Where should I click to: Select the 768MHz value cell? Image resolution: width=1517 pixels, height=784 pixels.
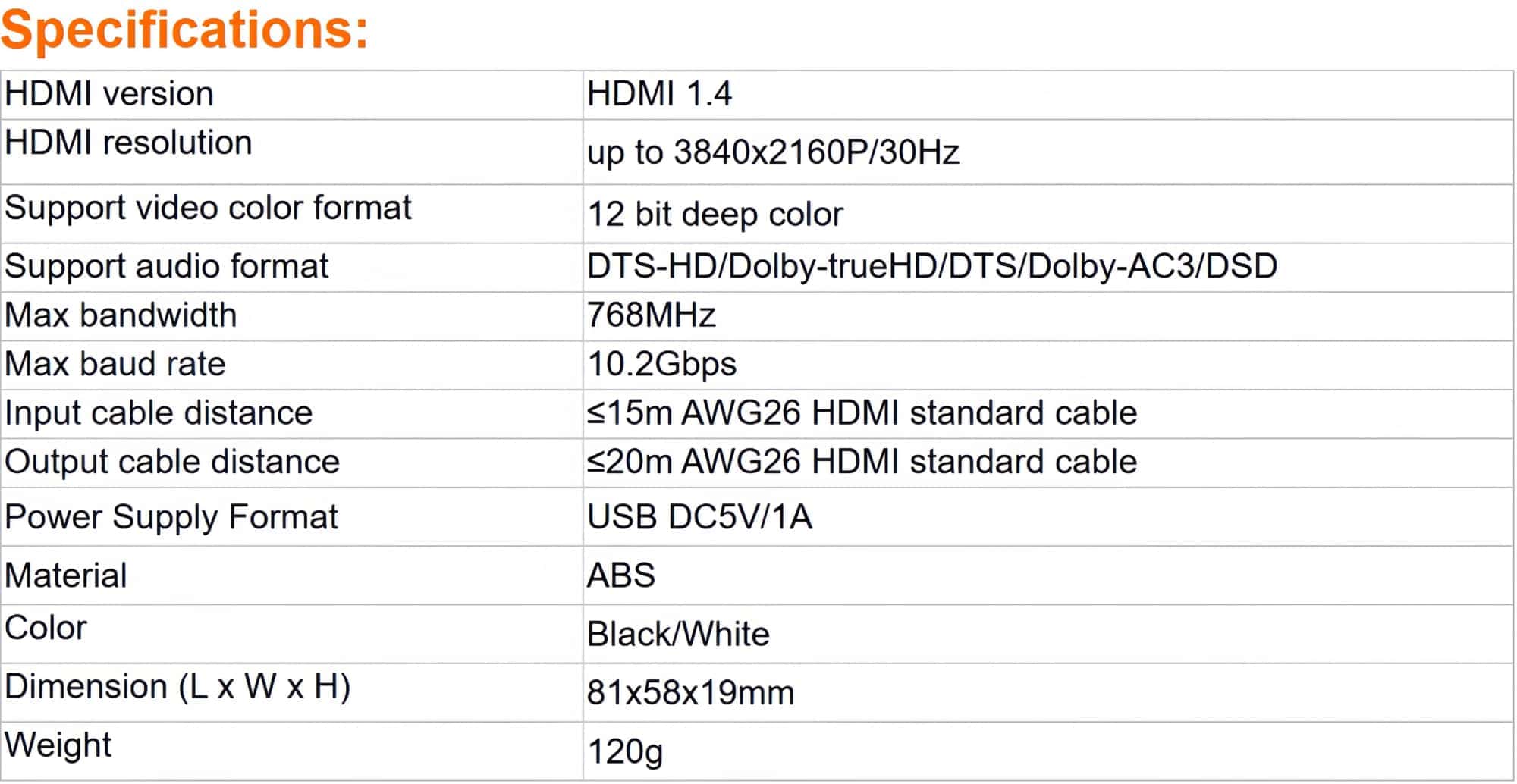point(651,315)
